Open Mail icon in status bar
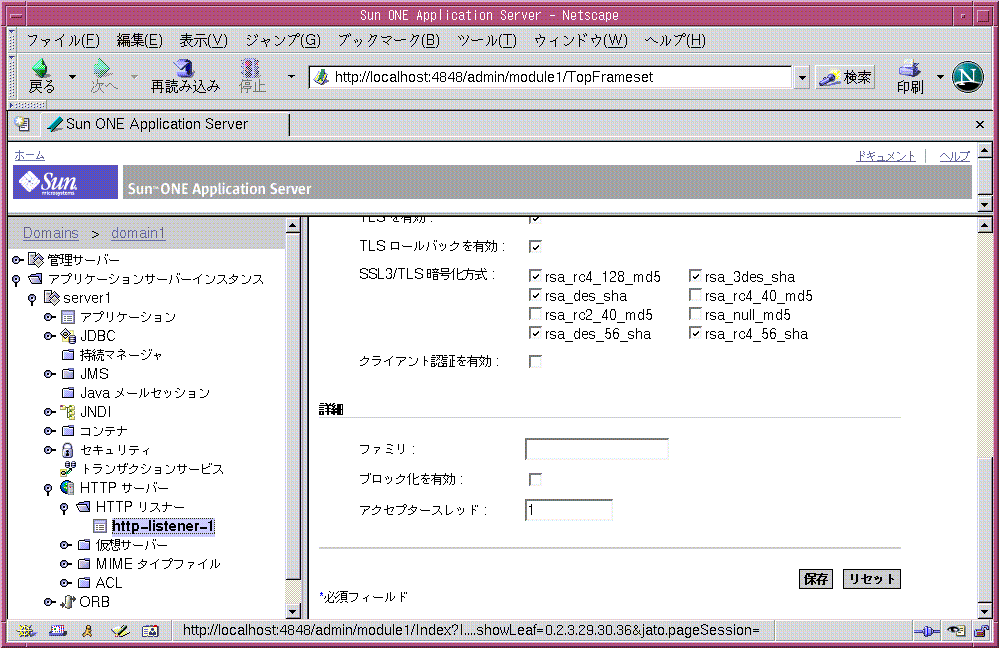999x648 pixels. point(57,631)
